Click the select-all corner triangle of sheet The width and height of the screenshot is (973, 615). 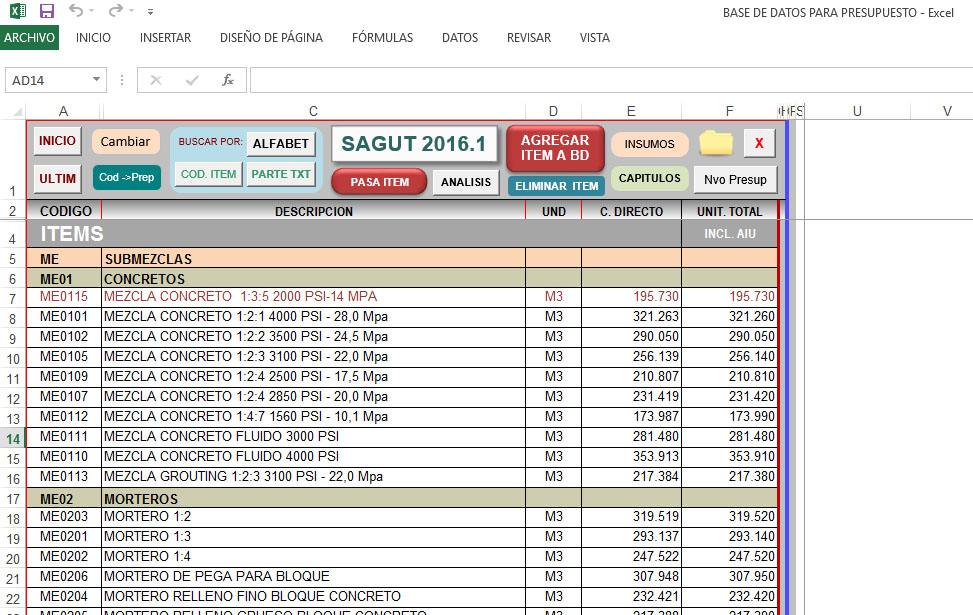pyautogui.click(x=15, y=111)
